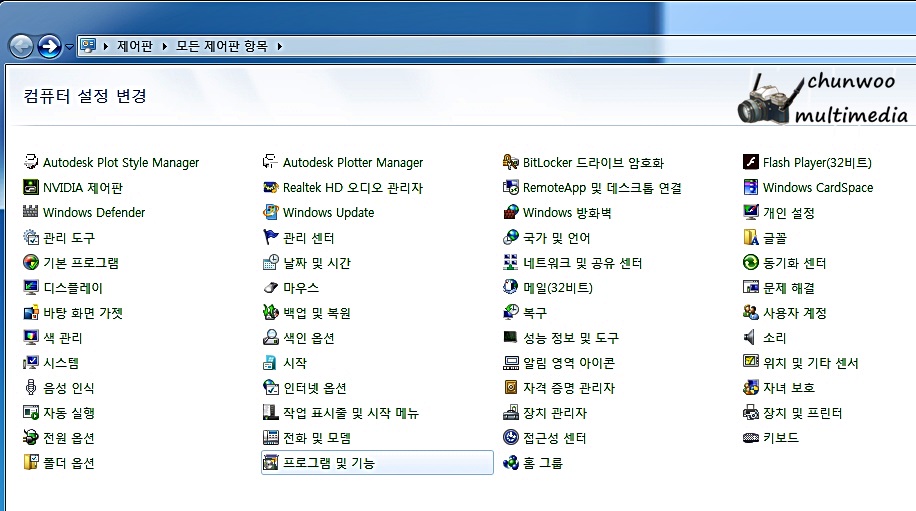The height and width of the screenshot is (511, 916).
Task: Open the 시작 link
Action: [295, 363]
